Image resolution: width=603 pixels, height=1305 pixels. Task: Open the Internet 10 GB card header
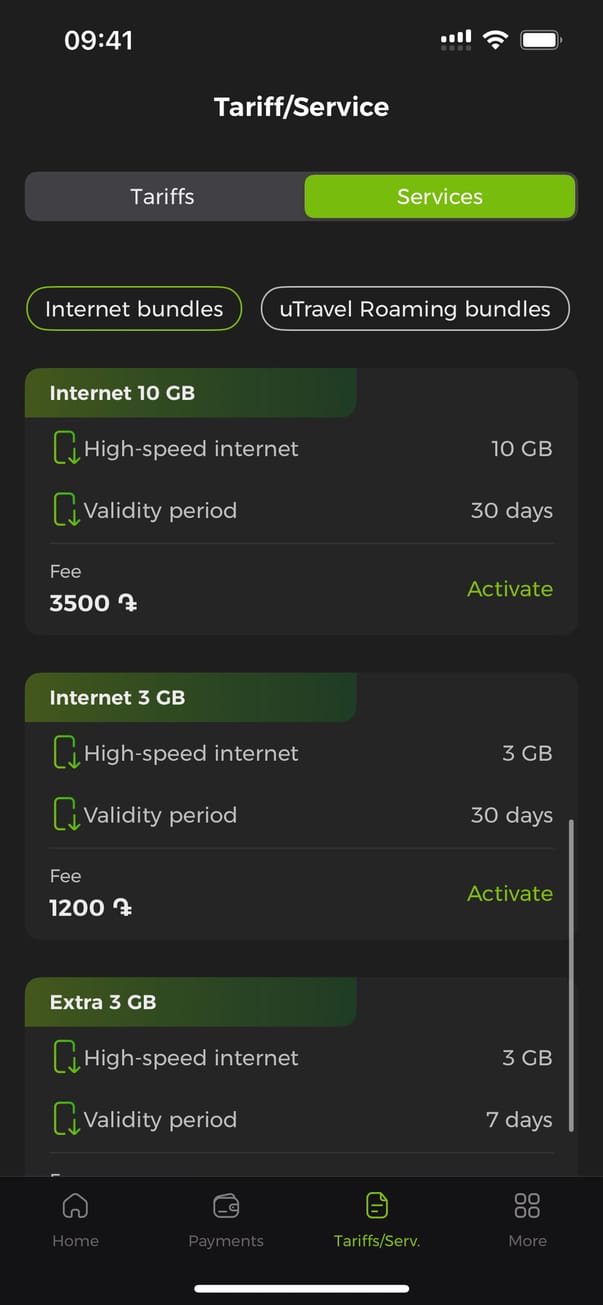(x=190, y=393)
